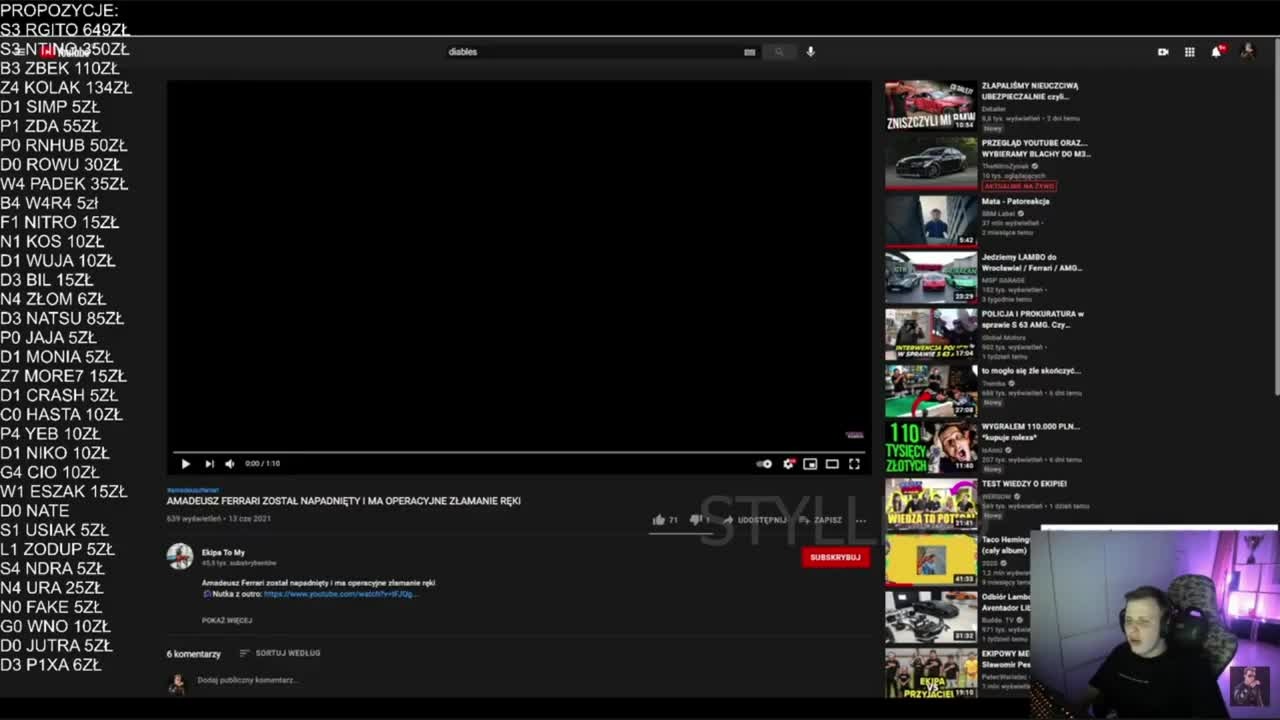Click the add public comment field

pyautogui.click(x=246, y=680)
